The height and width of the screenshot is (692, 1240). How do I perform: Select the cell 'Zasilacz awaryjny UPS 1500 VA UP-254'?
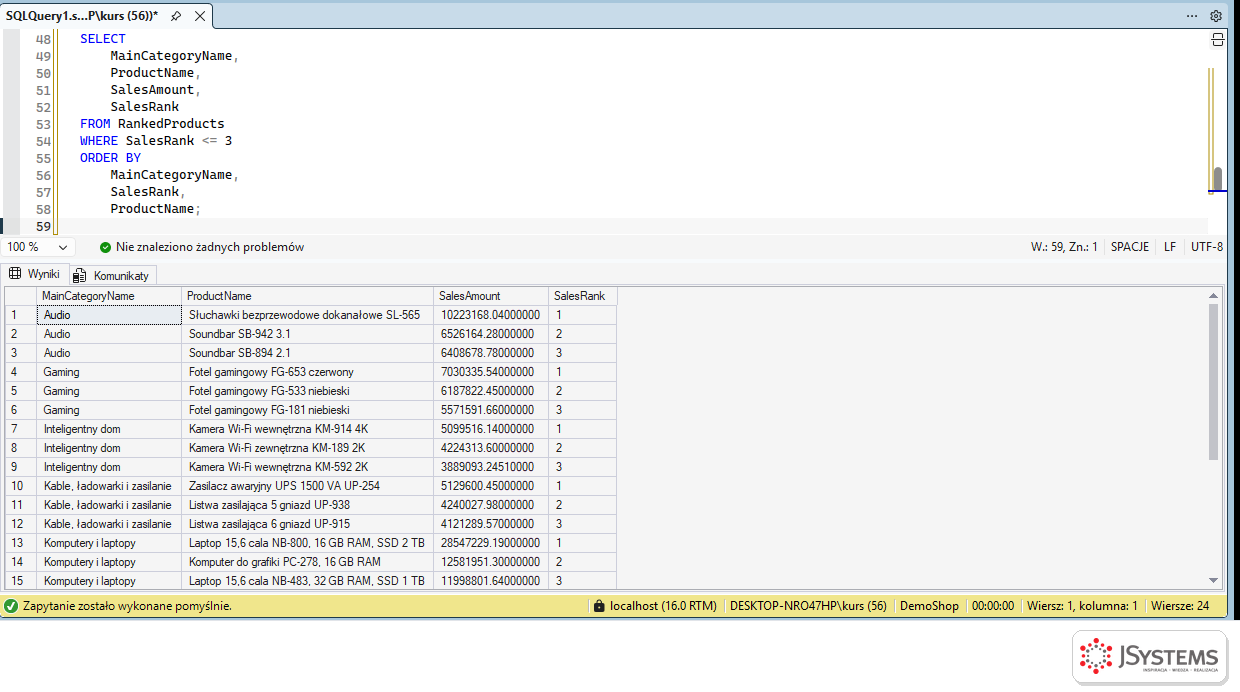tap(308, 486)
